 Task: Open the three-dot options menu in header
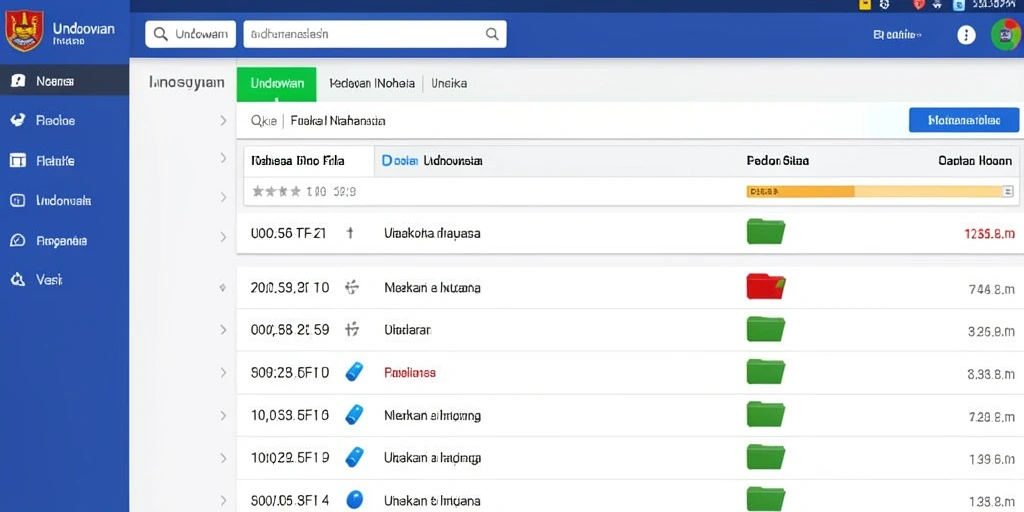point(966,35)
